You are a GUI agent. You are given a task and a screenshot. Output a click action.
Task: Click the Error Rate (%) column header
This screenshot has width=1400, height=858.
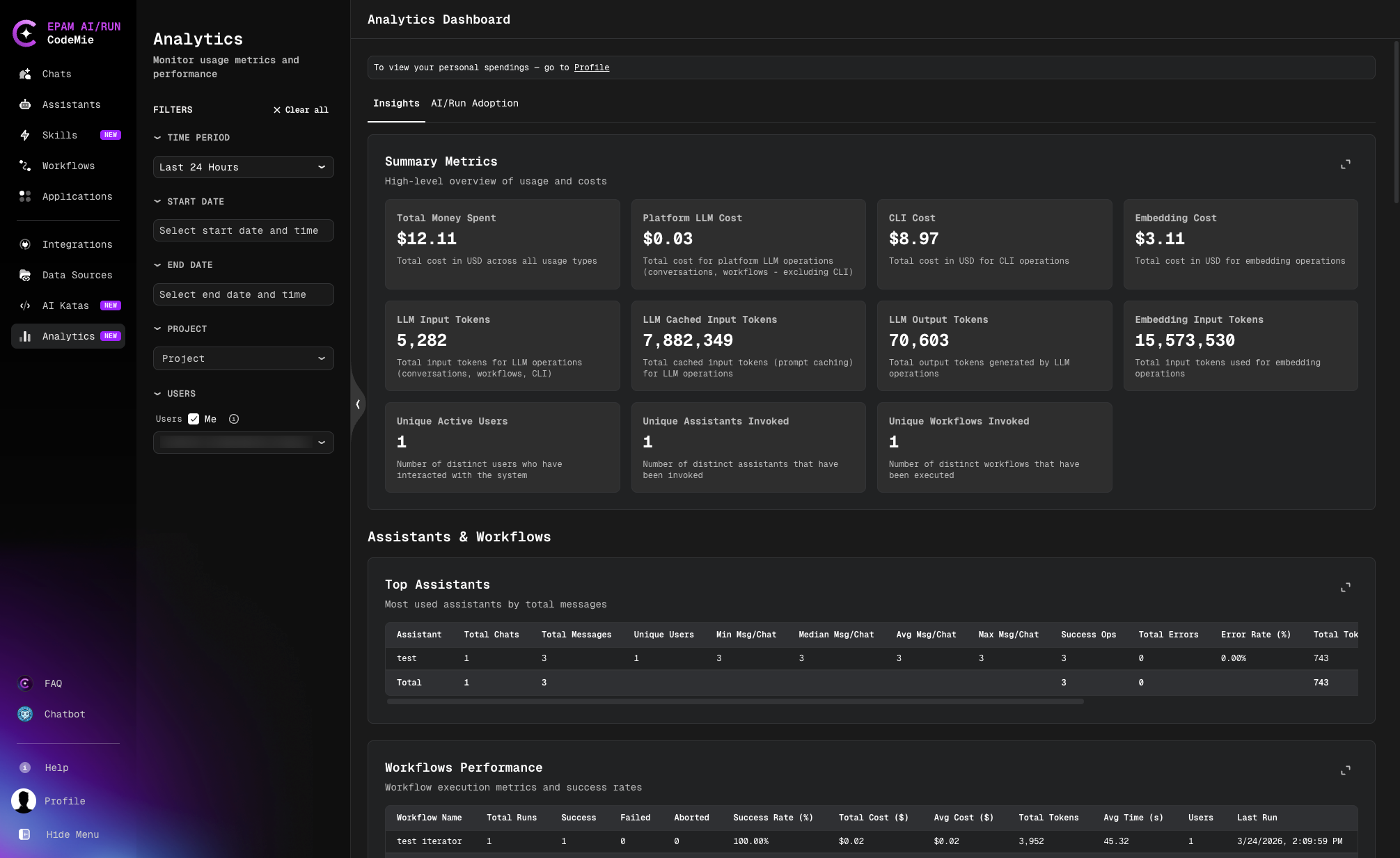point(1256,635)
